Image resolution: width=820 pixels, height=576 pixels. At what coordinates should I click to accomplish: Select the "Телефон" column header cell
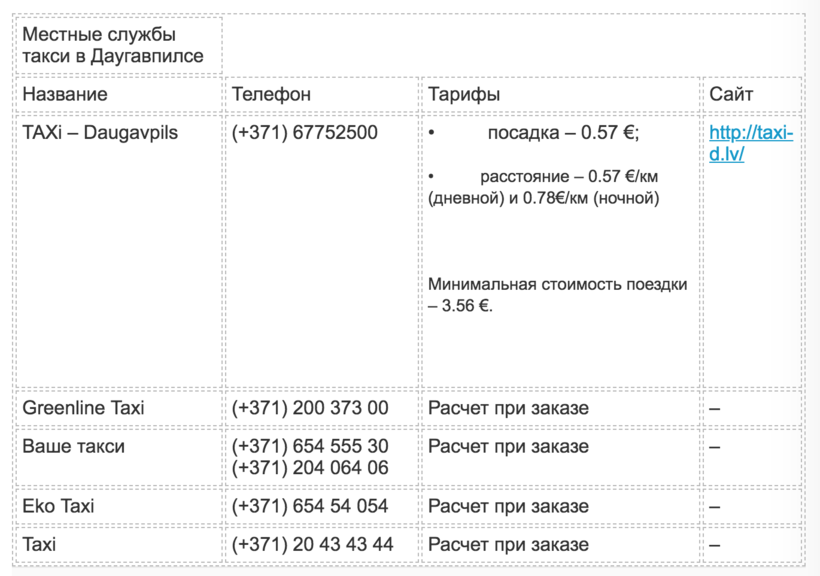click(x=271, y=94)
